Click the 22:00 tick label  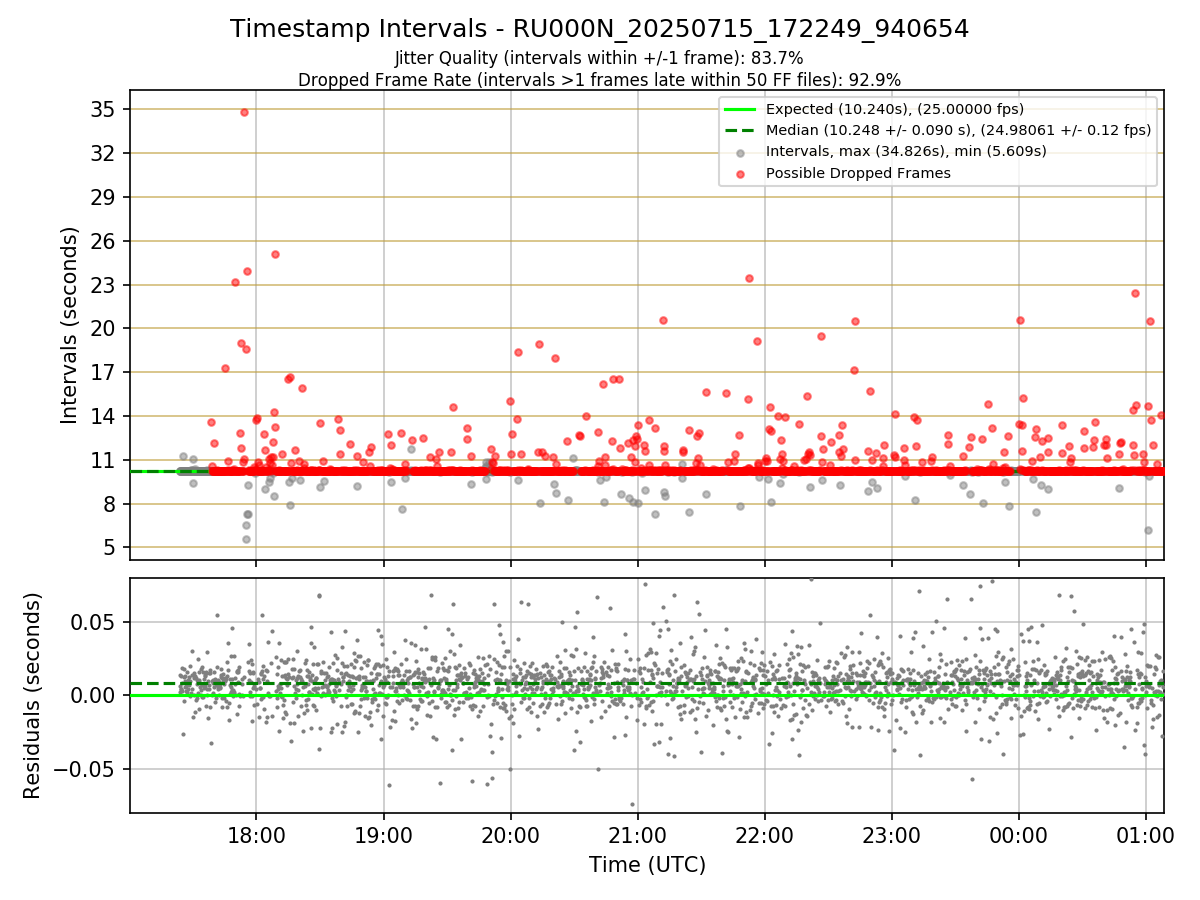coord(765,834)
